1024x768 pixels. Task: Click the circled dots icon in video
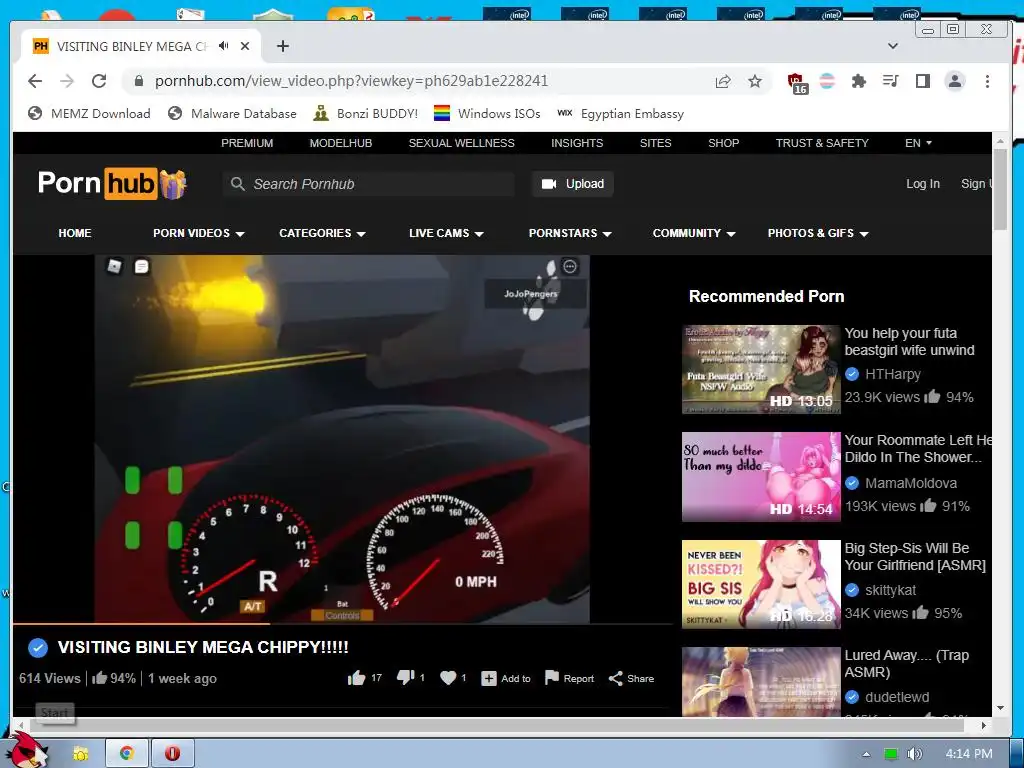point(570,266)
